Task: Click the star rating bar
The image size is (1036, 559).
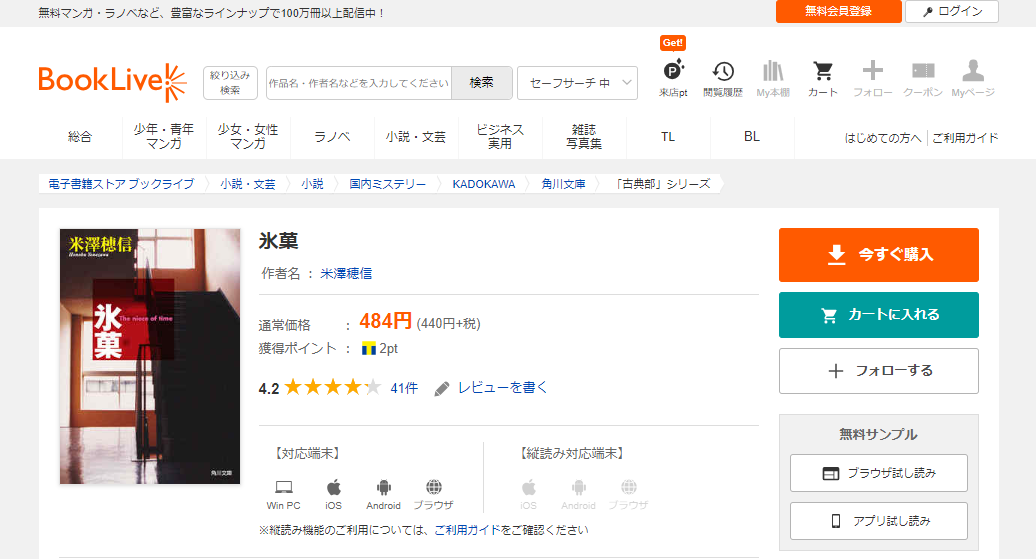Action: (332, 388)
